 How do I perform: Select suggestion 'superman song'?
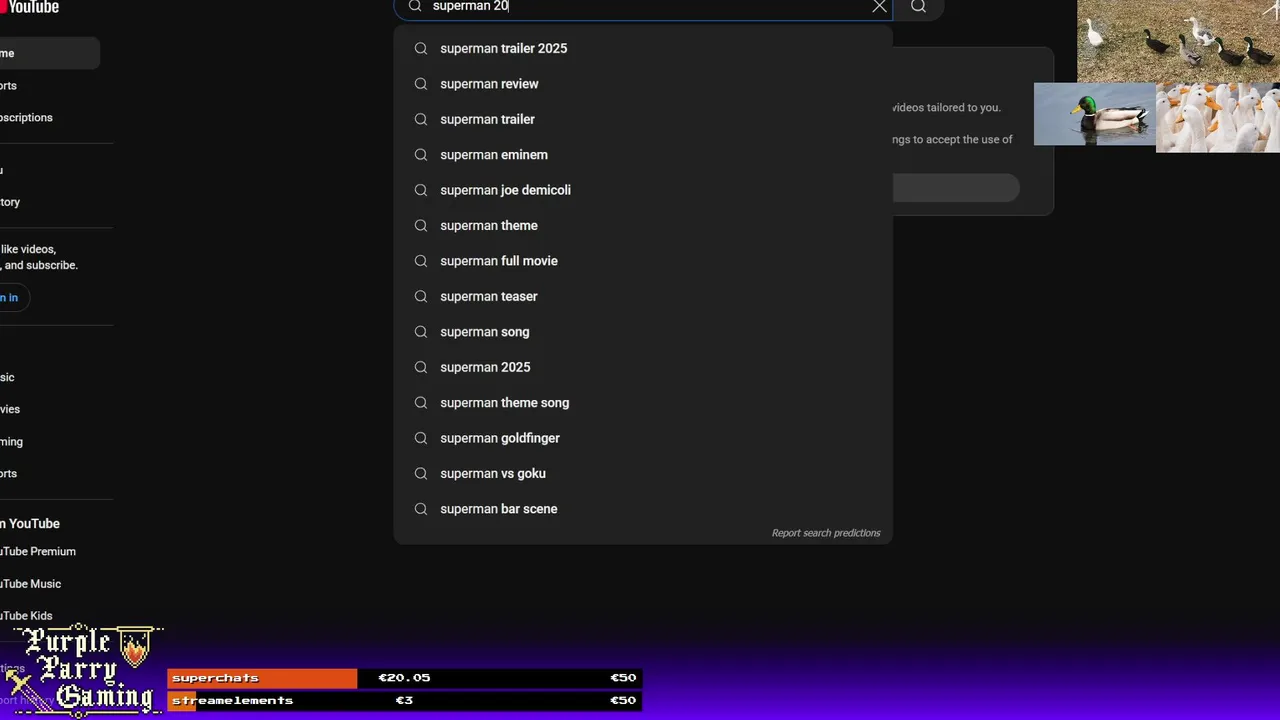pyautogui.click(x=643, y=332)
